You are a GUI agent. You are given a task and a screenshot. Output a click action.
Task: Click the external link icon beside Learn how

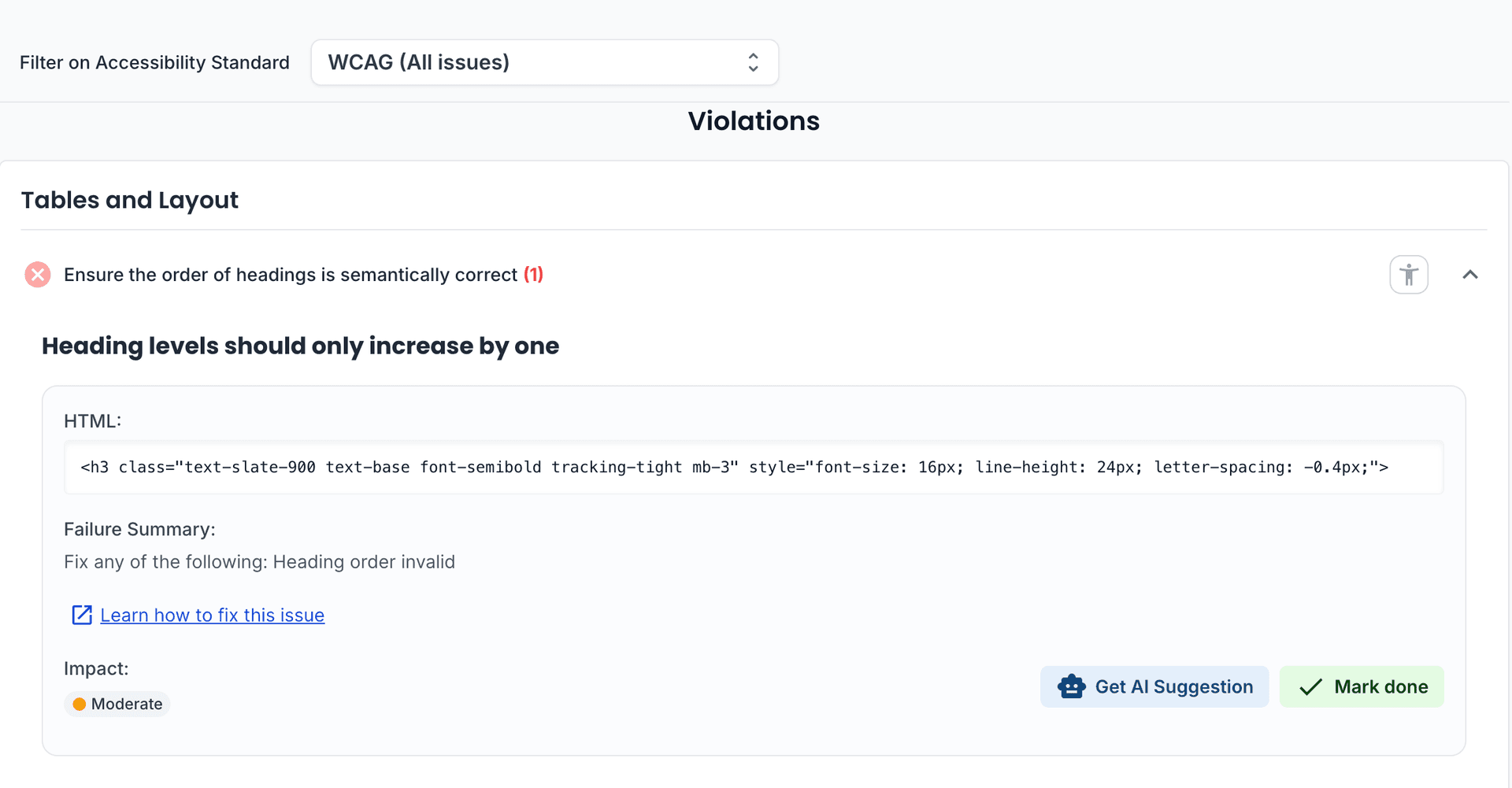pyautogui.click(x=82, y=615)
